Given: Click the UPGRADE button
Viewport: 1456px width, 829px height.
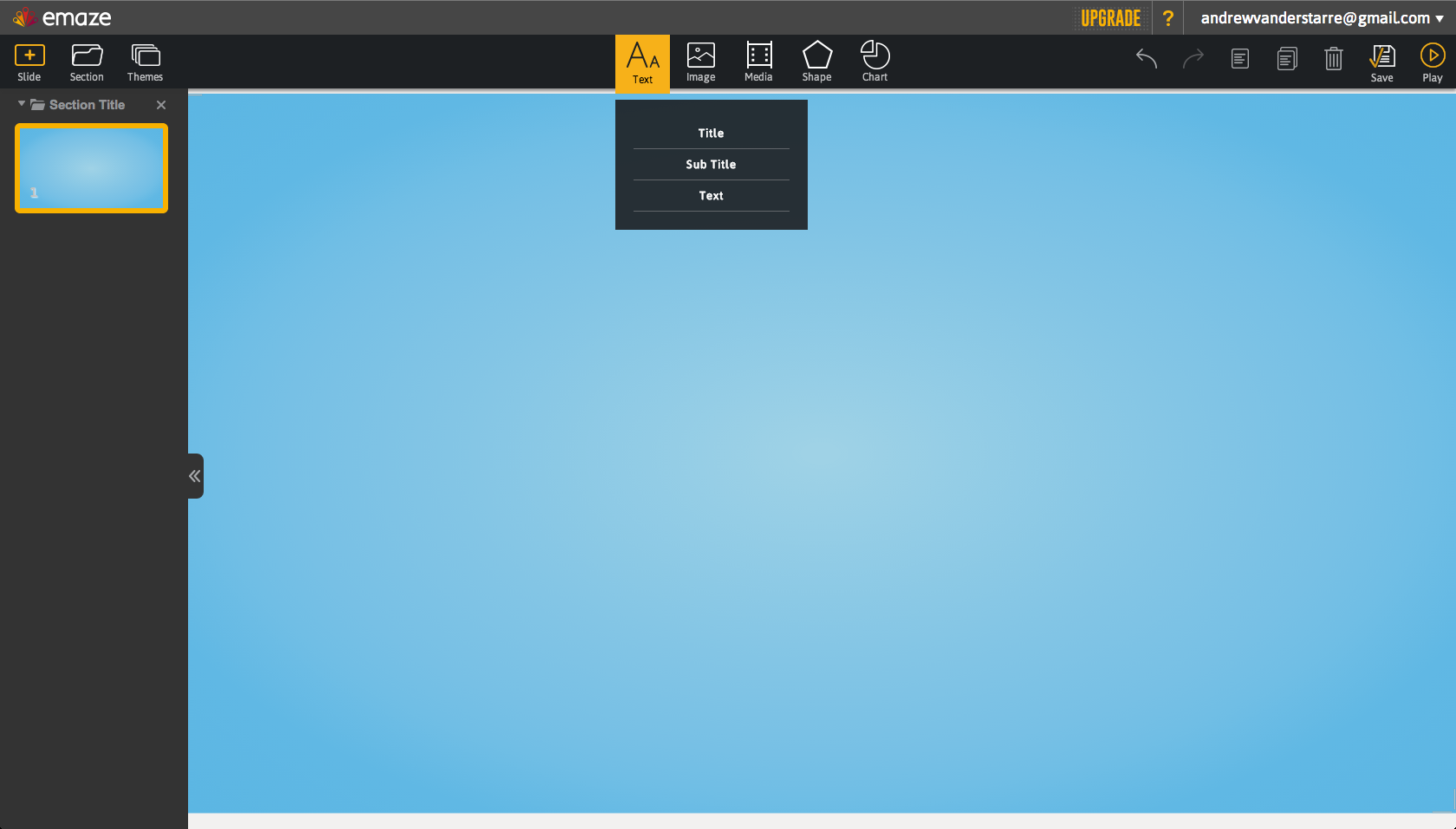Looking at the screenshot, I should click(x=1110, y=18).
